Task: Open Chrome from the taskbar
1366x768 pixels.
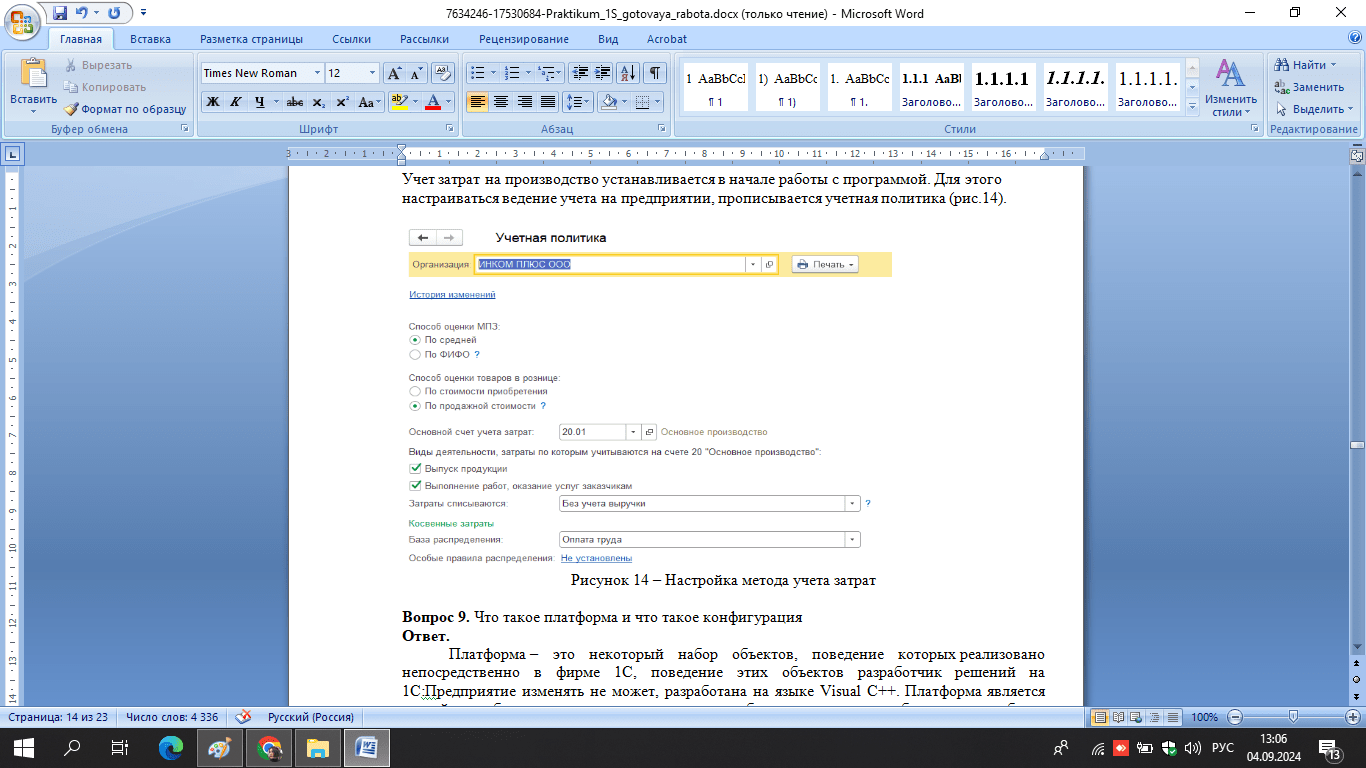Action: tap(269, 747)
